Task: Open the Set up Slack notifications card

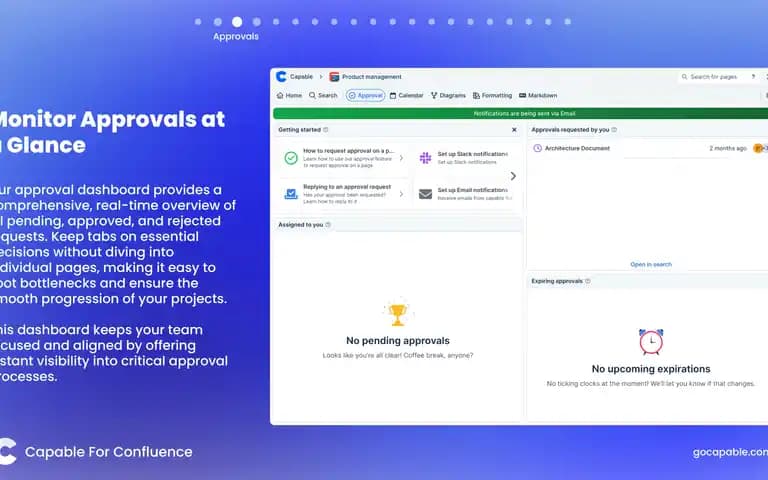Action: [463, 158]
